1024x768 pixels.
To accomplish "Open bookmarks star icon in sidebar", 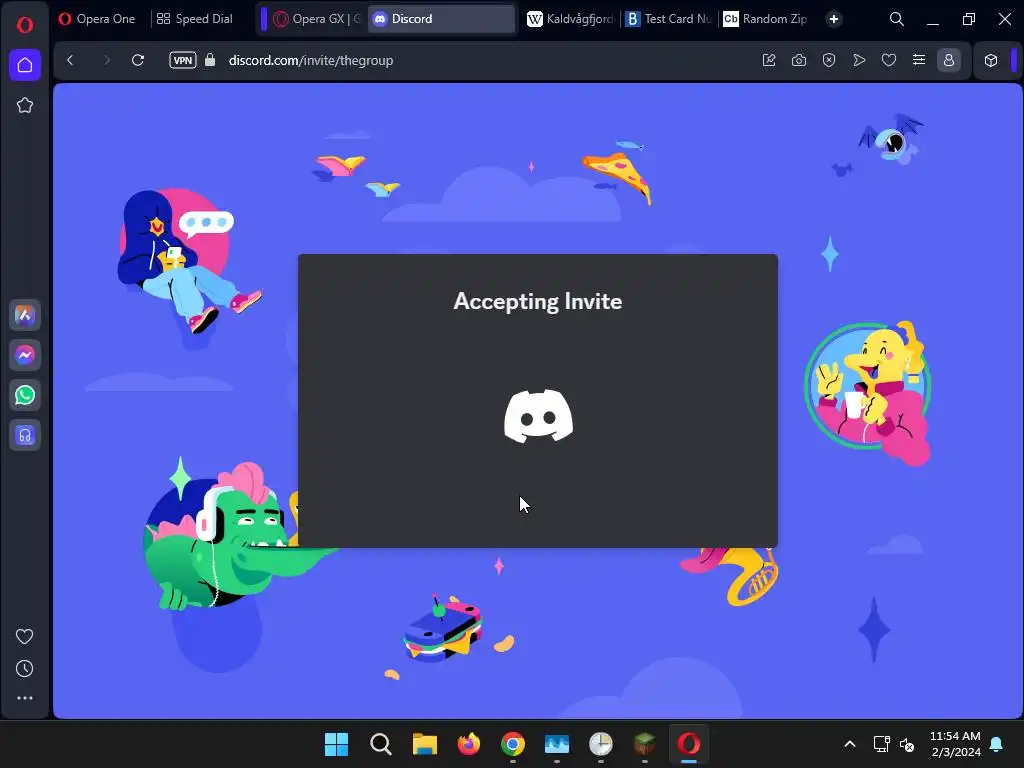I will (x=25, y=105).
